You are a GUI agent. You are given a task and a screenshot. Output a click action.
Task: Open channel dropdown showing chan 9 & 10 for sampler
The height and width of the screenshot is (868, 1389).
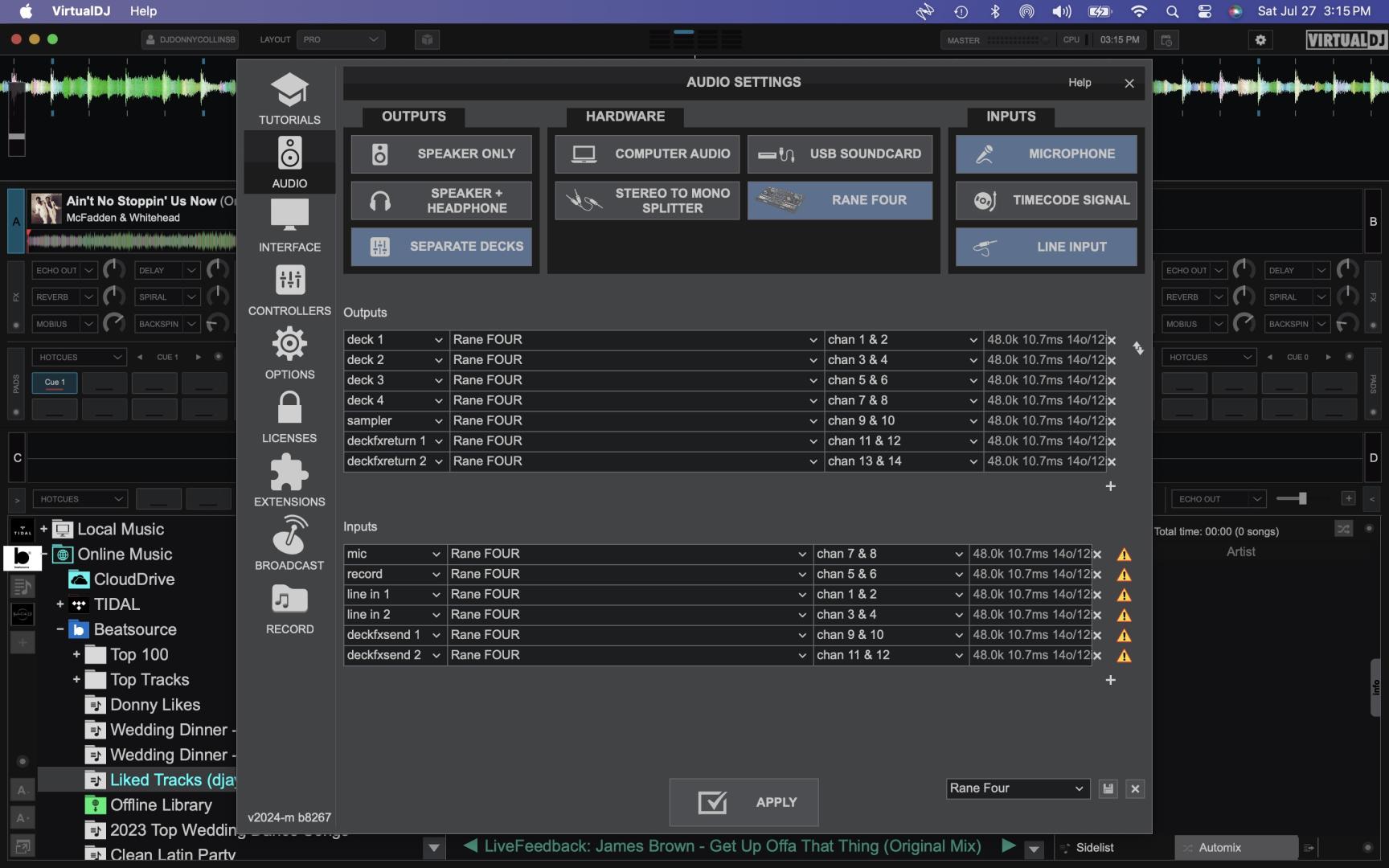(903, 421)
